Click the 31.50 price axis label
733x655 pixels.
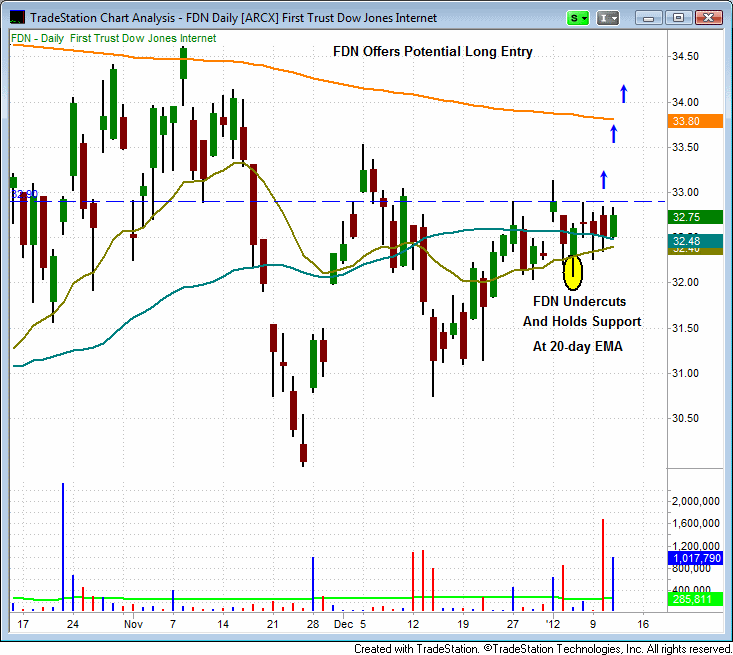(685, 328)
